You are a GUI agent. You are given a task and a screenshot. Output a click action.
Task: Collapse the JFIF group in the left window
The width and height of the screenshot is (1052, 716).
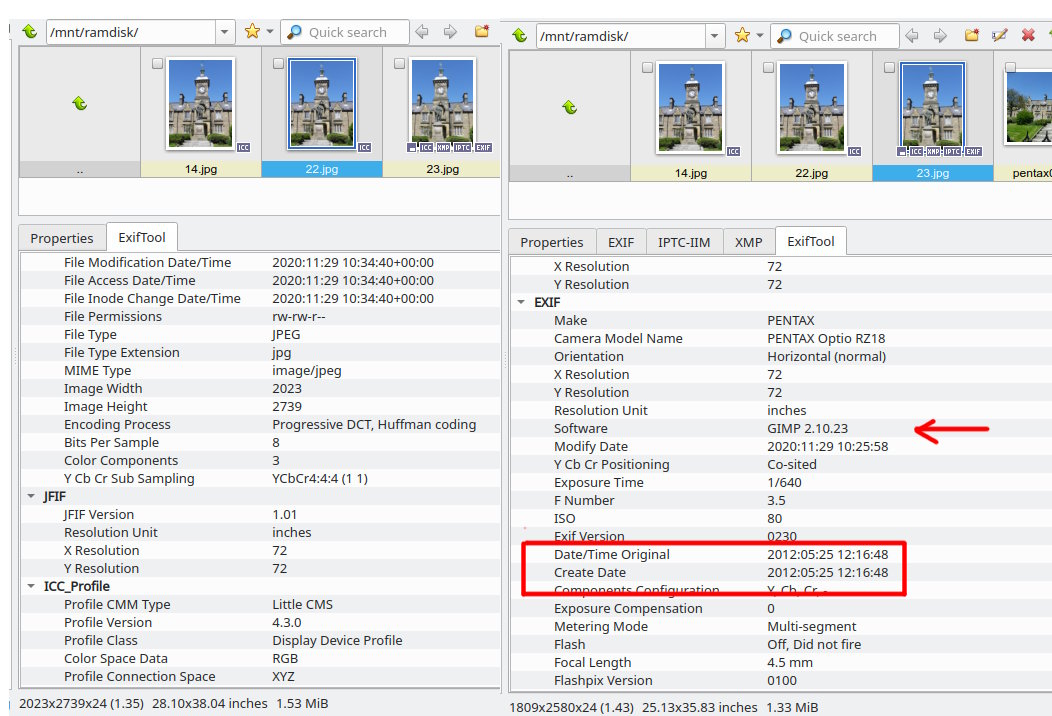point(31,497)
